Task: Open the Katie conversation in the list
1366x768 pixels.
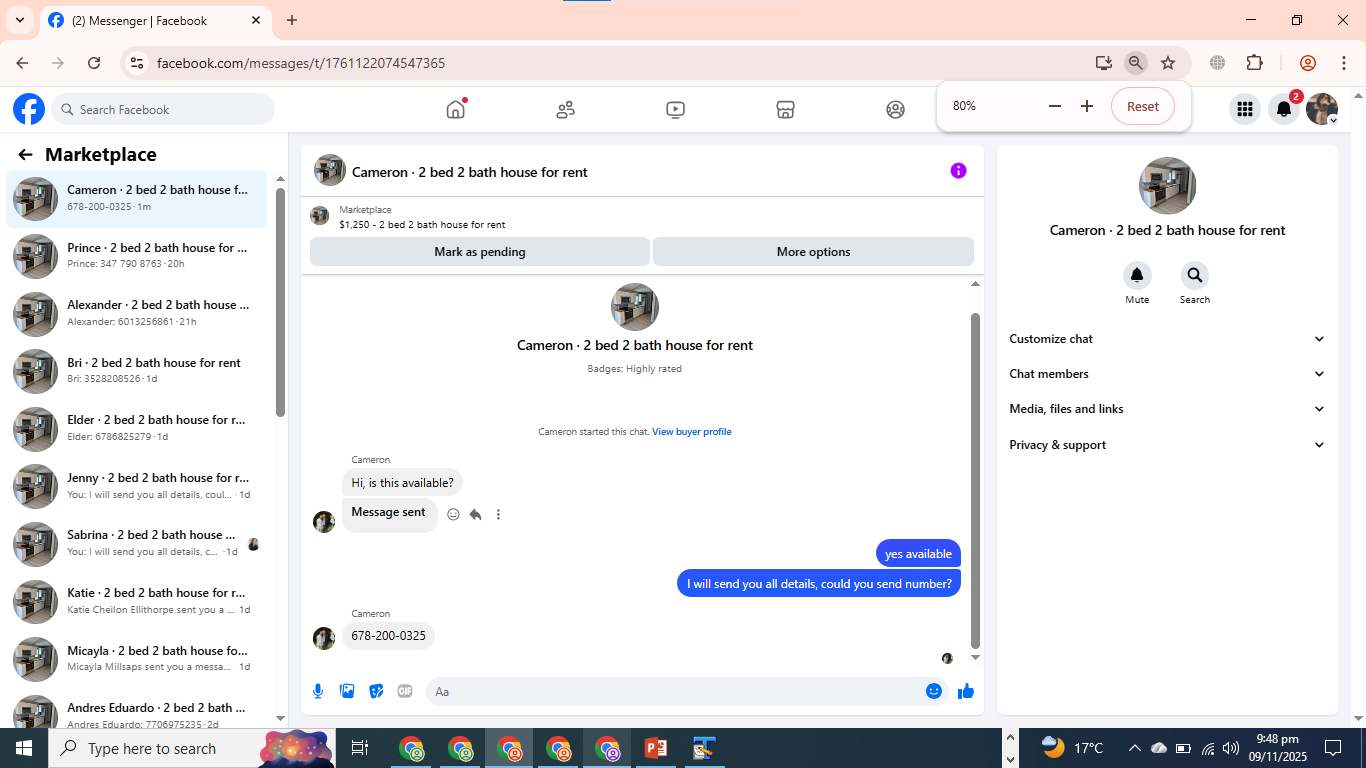Action: [137, 601]
